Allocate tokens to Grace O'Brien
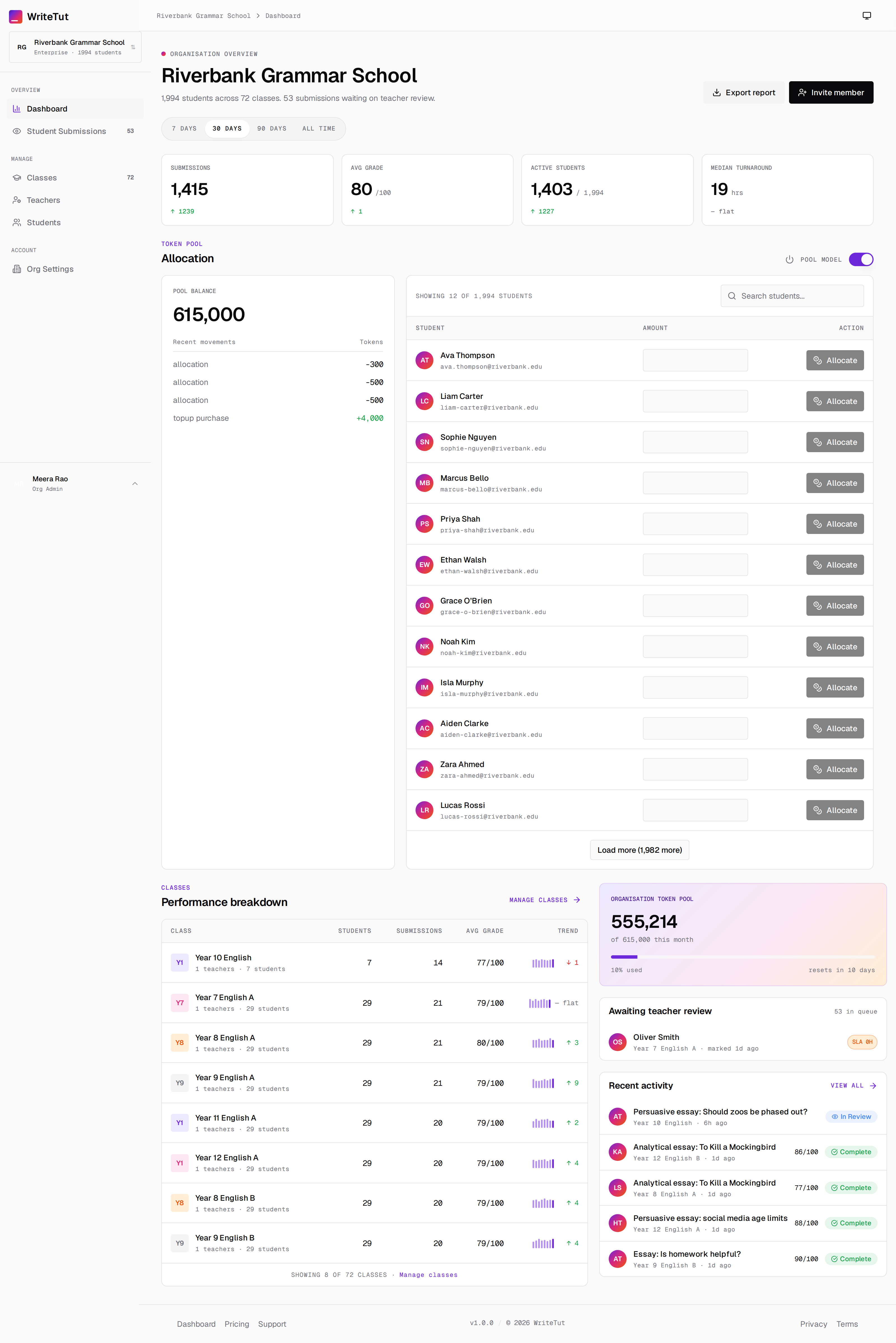 tap(835, 605)
